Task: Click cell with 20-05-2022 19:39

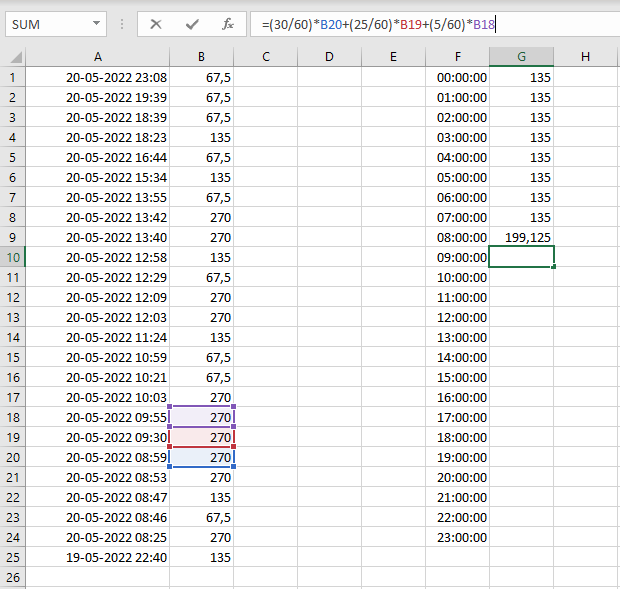Action: point(98,97)
